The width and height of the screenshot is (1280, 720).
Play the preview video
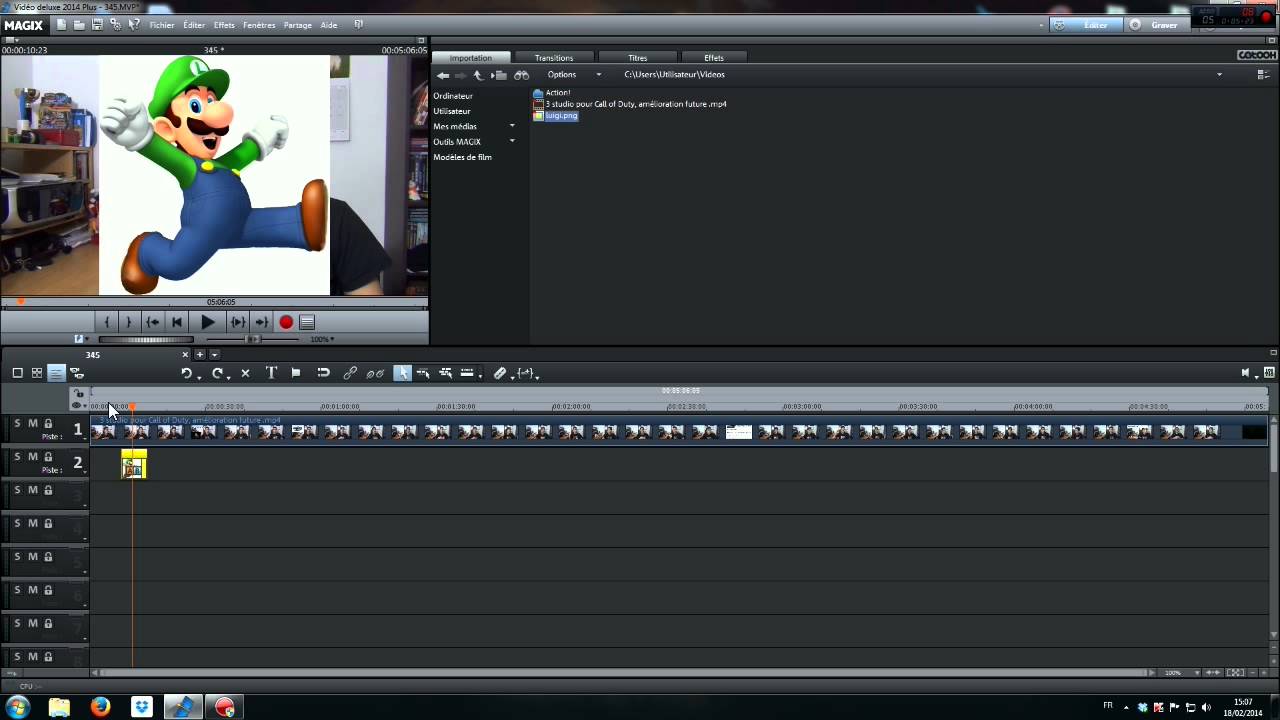click(x=207, y=322)
